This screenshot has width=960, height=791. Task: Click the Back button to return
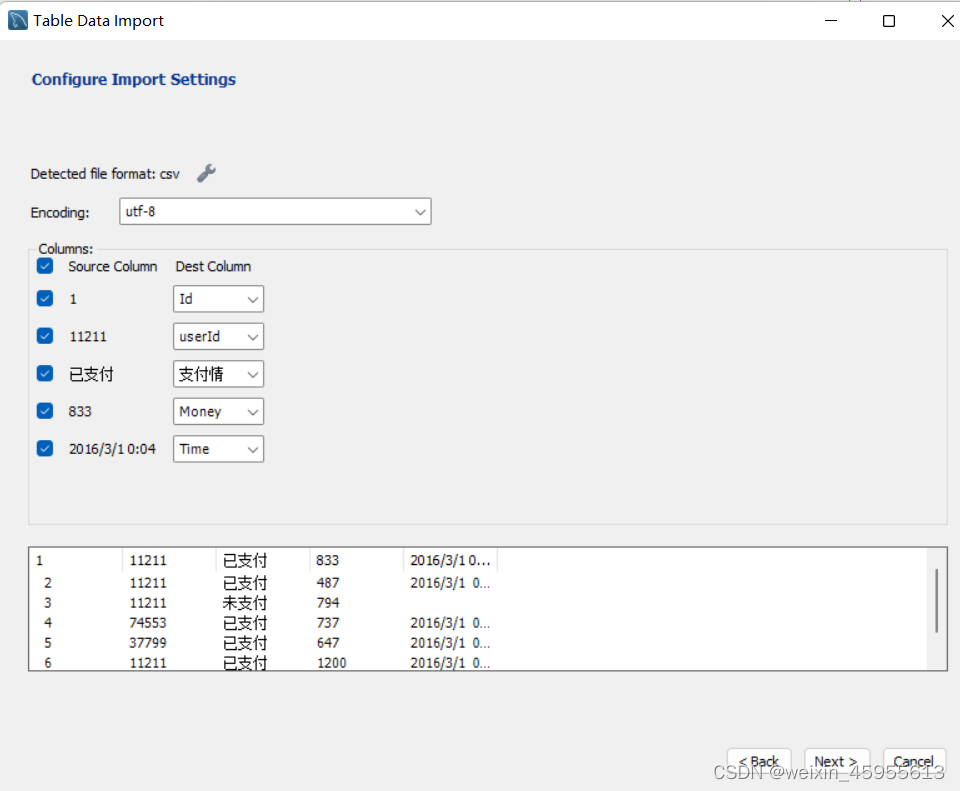(x=758, y=761)
